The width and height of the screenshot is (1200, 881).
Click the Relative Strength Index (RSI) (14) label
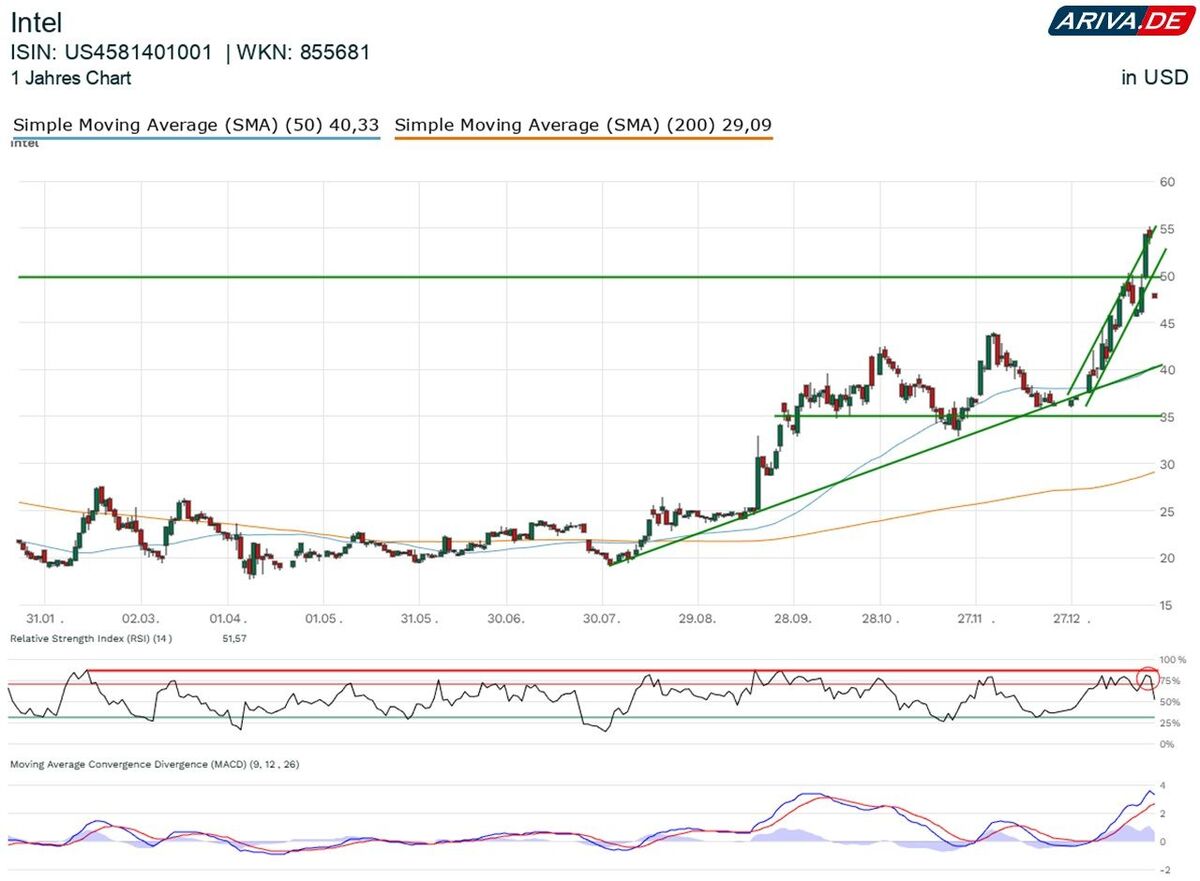[x=91, y=637]
